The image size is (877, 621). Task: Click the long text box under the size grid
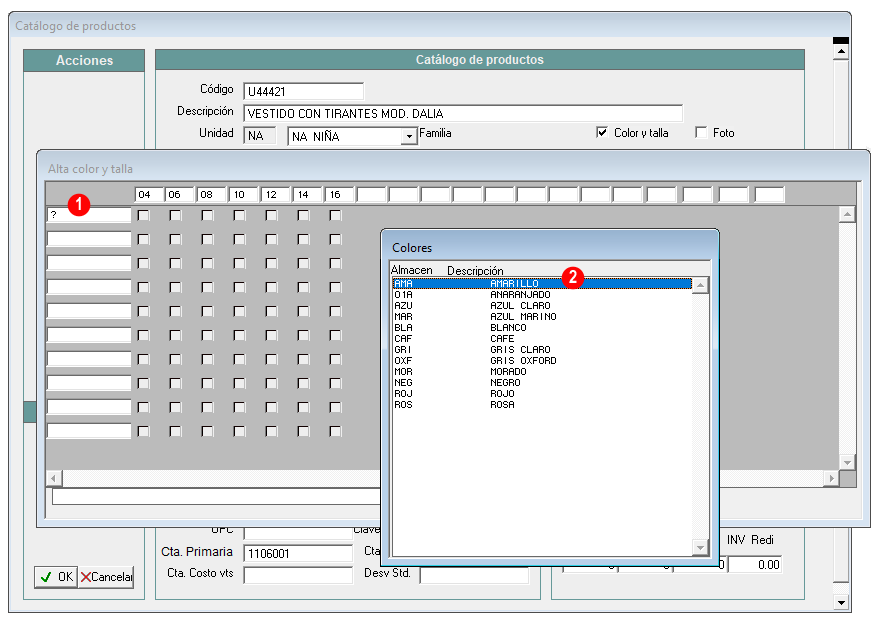pos(216,496)
